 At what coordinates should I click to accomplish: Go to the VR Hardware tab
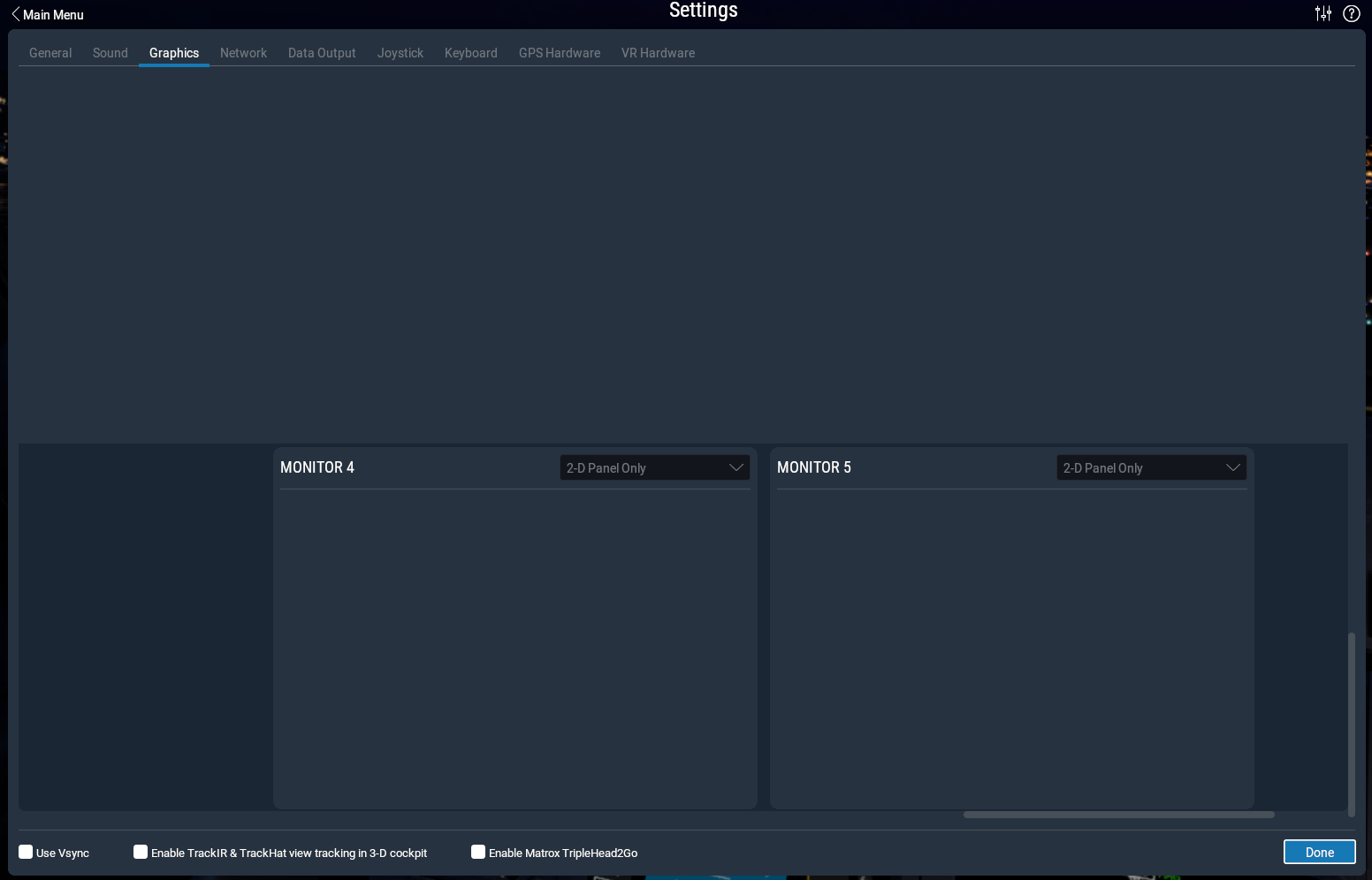658,53
